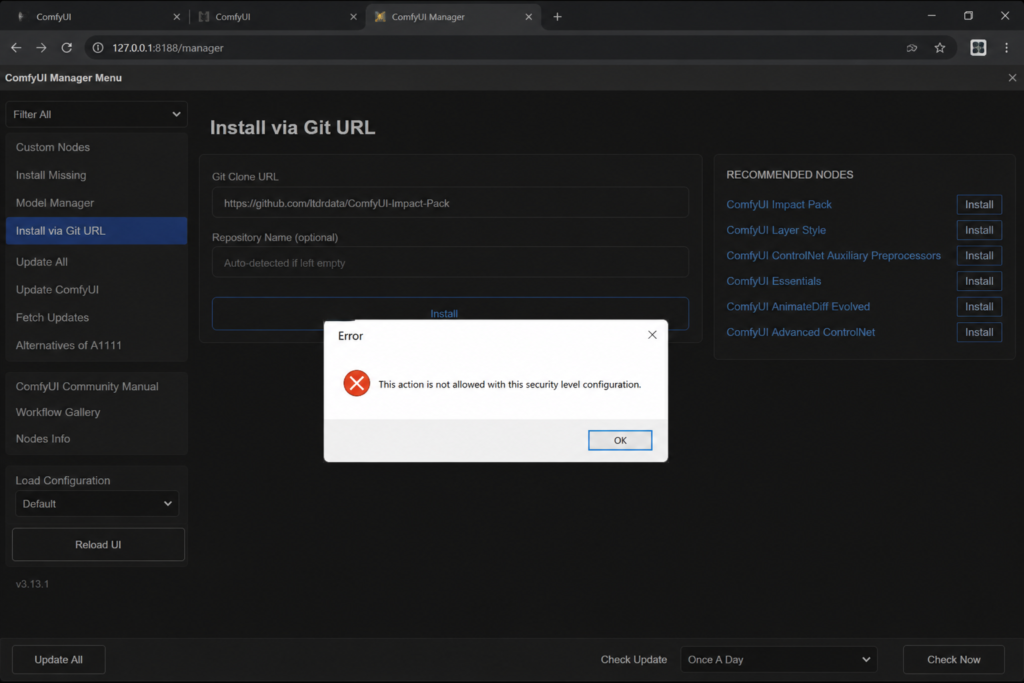Go back in browser history
The height and width of the screenshot is (683, 1024).
[16, 48]
